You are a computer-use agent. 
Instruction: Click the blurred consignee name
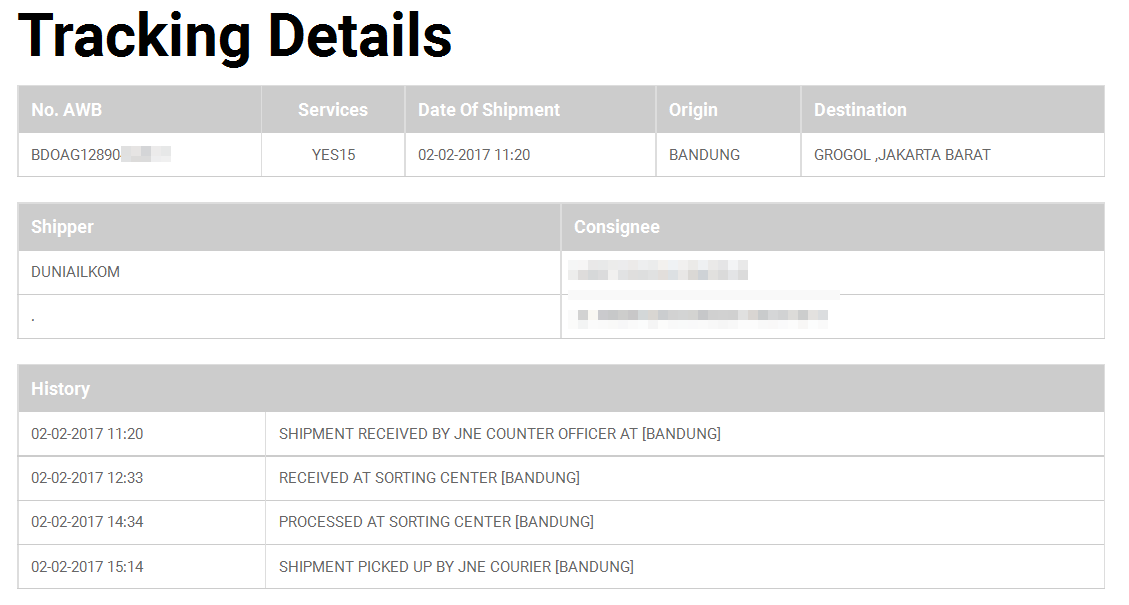(x=658, y=271)
